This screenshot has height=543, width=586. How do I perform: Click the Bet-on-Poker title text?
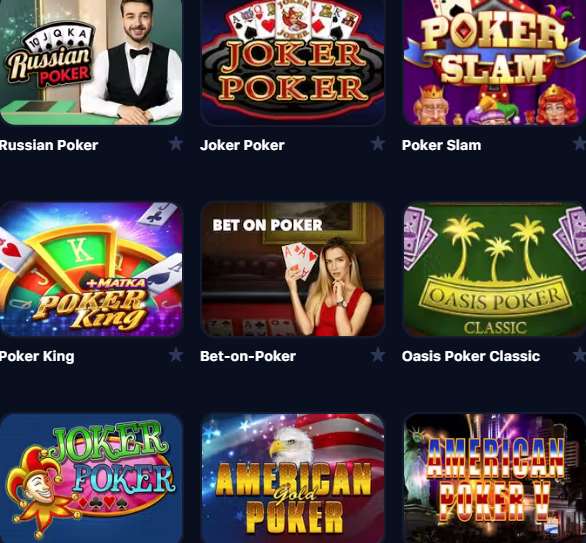pyautogui.click(x=248, y=356)
